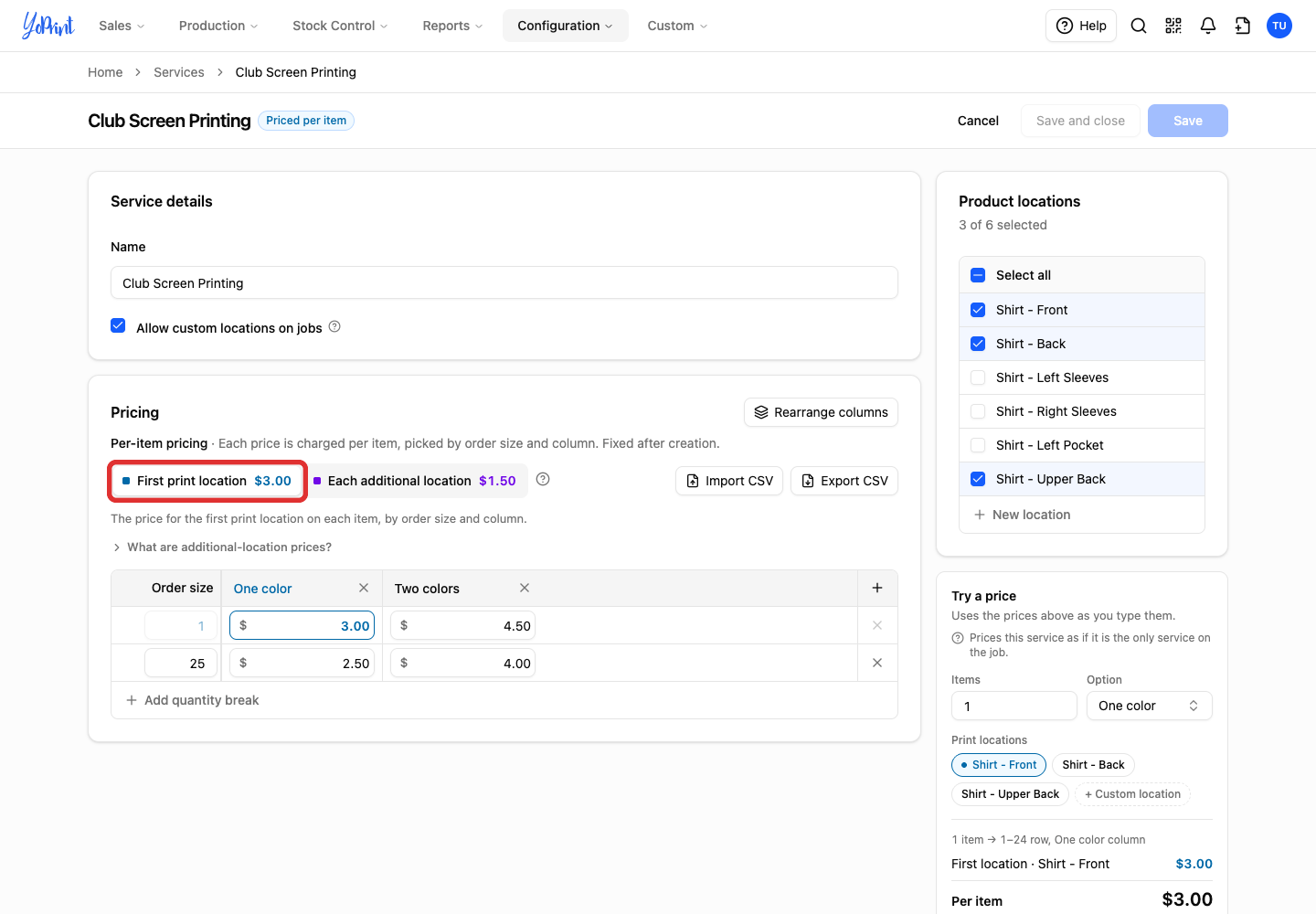Uncheck Shirt - Upper Back location
1316x914 pixels.
(978, 479)
